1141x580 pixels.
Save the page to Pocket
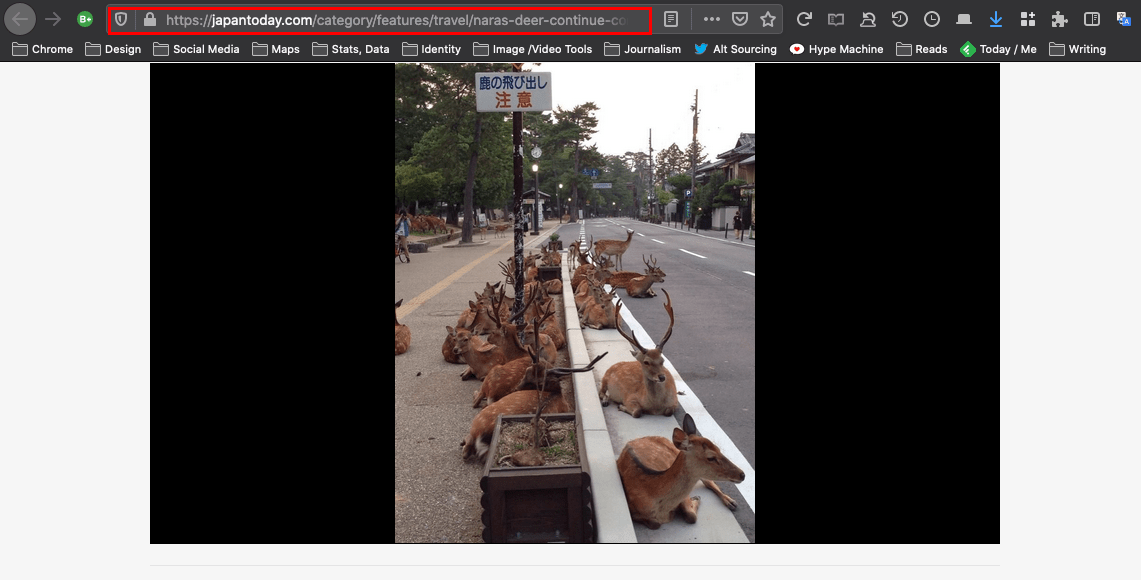click(740, 19)
